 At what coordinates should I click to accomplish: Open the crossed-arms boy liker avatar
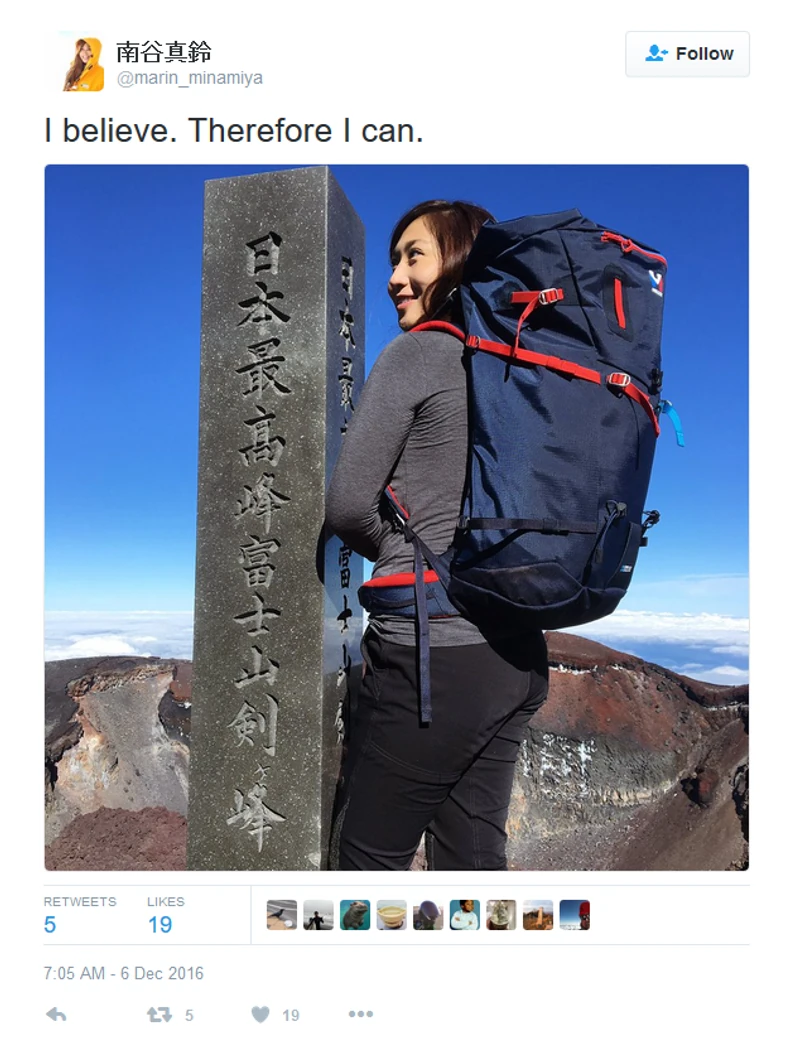point(464,915)
